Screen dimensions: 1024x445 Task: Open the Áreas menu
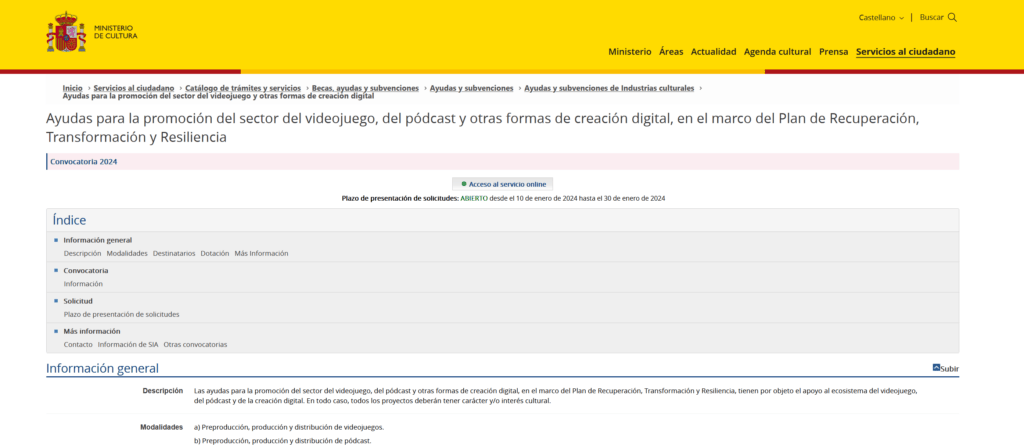(671, 52)
